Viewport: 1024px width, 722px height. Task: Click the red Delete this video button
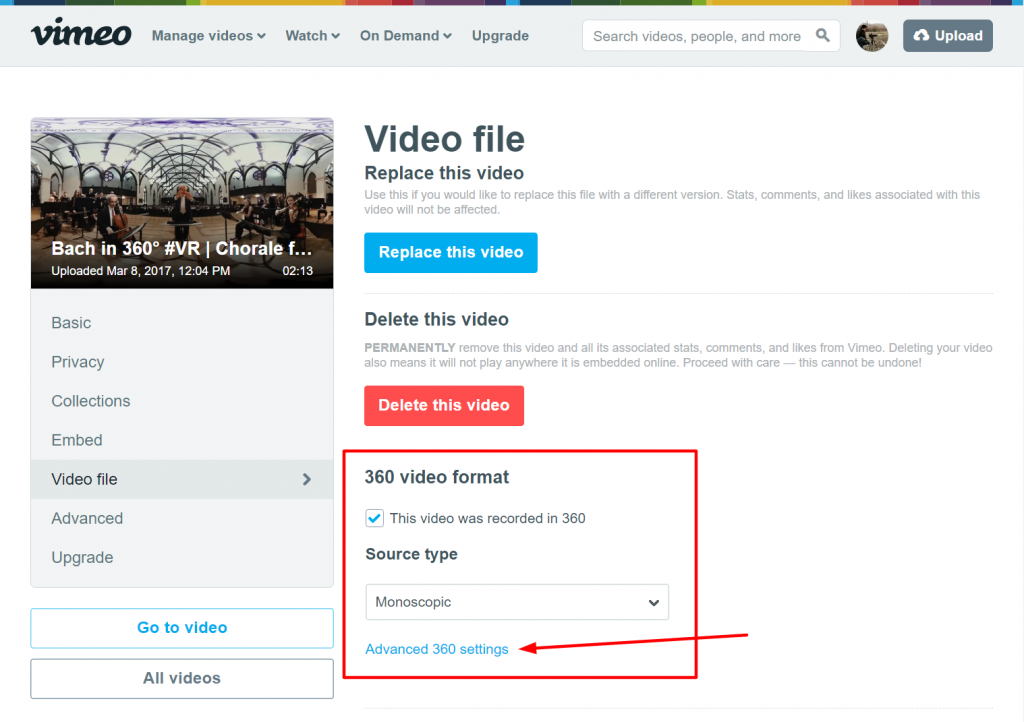(444, 405)
